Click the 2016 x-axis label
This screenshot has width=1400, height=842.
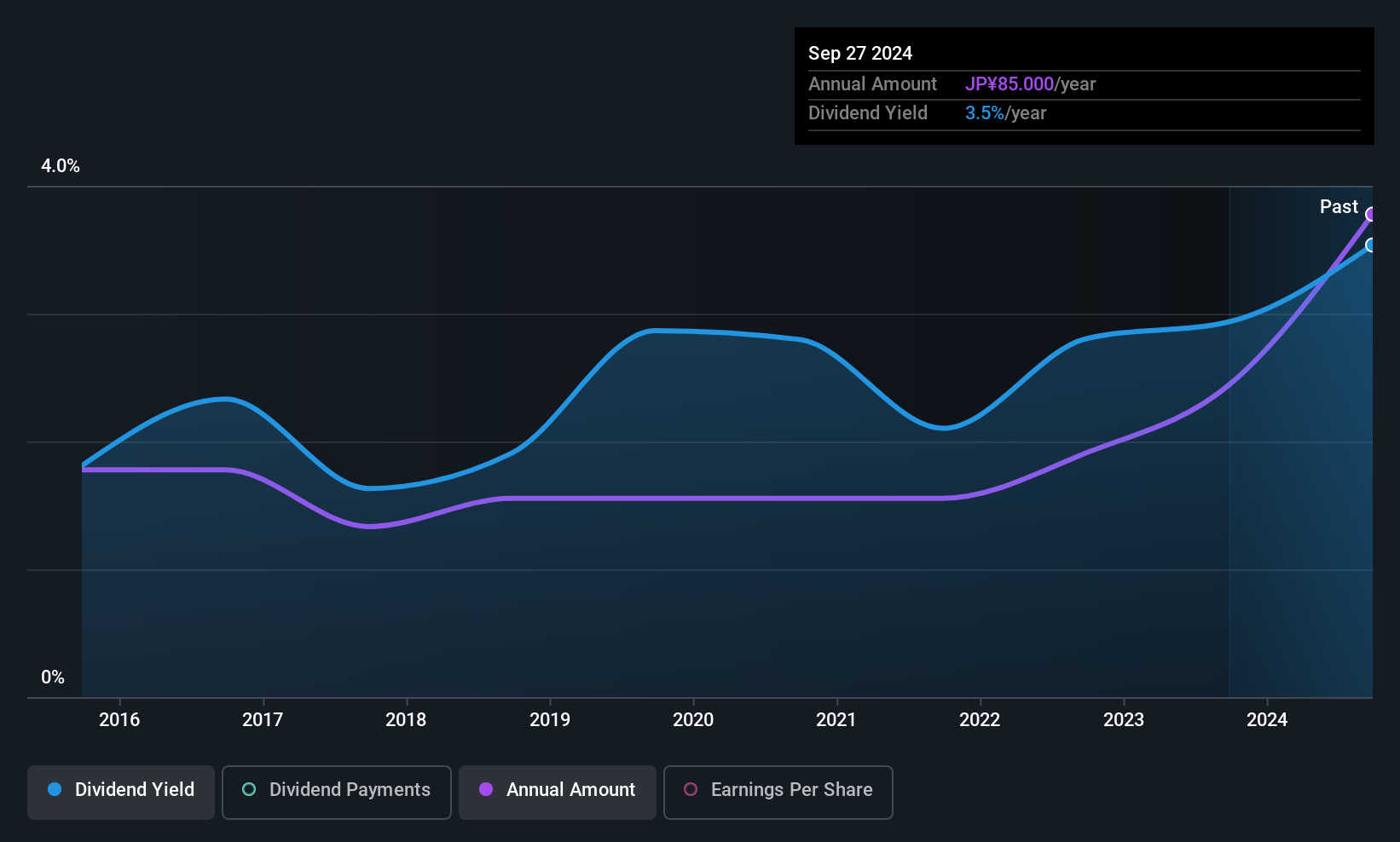(119, 719)
